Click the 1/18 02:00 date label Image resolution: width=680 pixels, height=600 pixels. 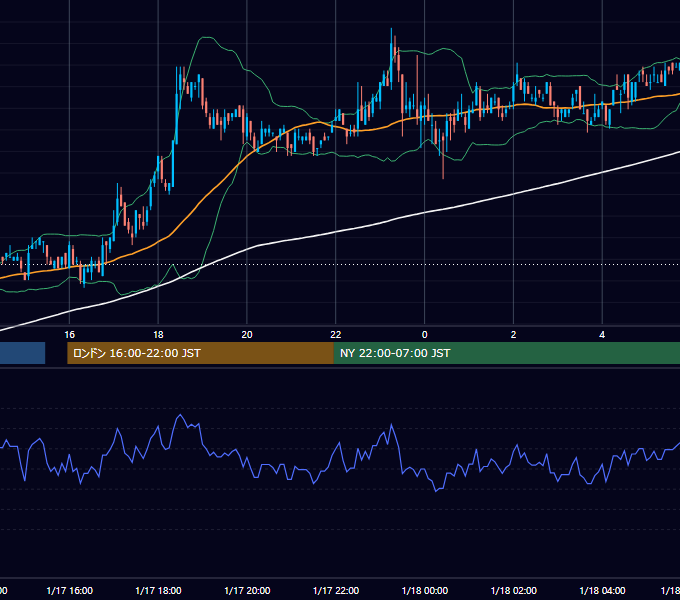[514, 590]
